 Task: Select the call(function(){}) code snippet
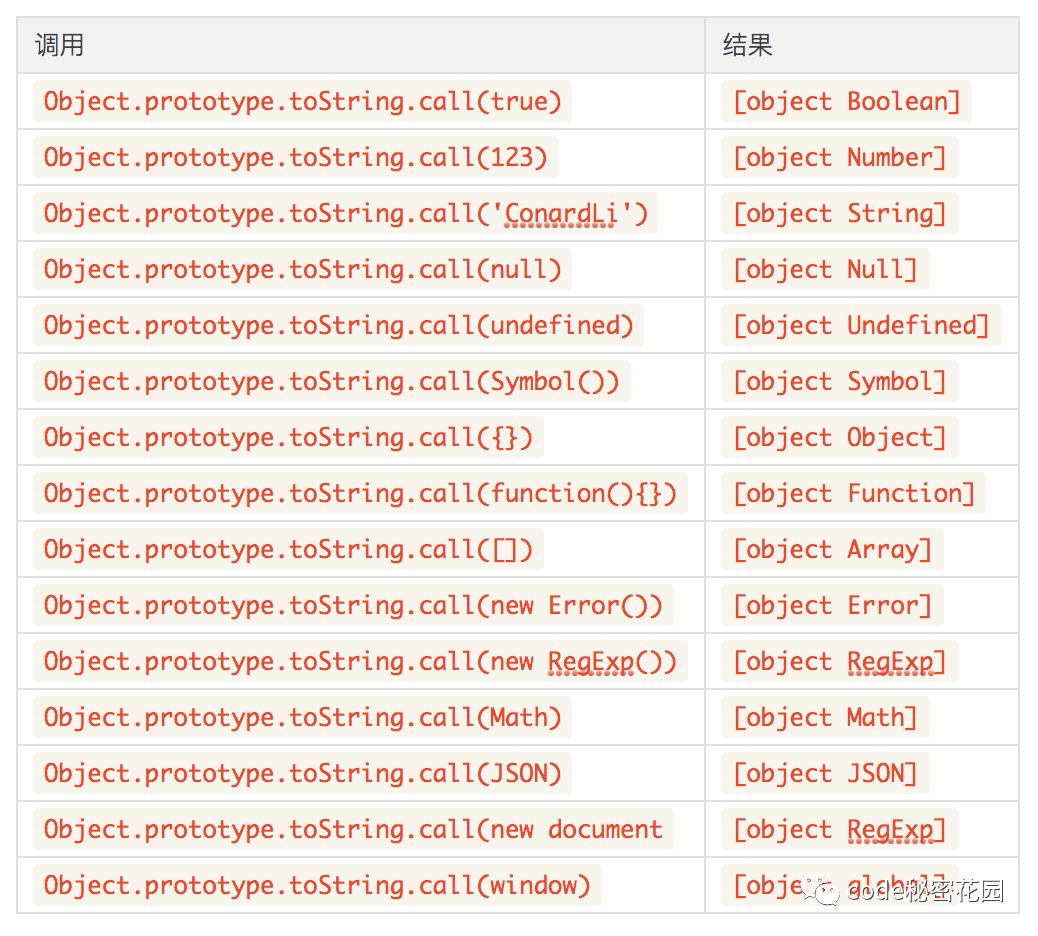(361, 493)
